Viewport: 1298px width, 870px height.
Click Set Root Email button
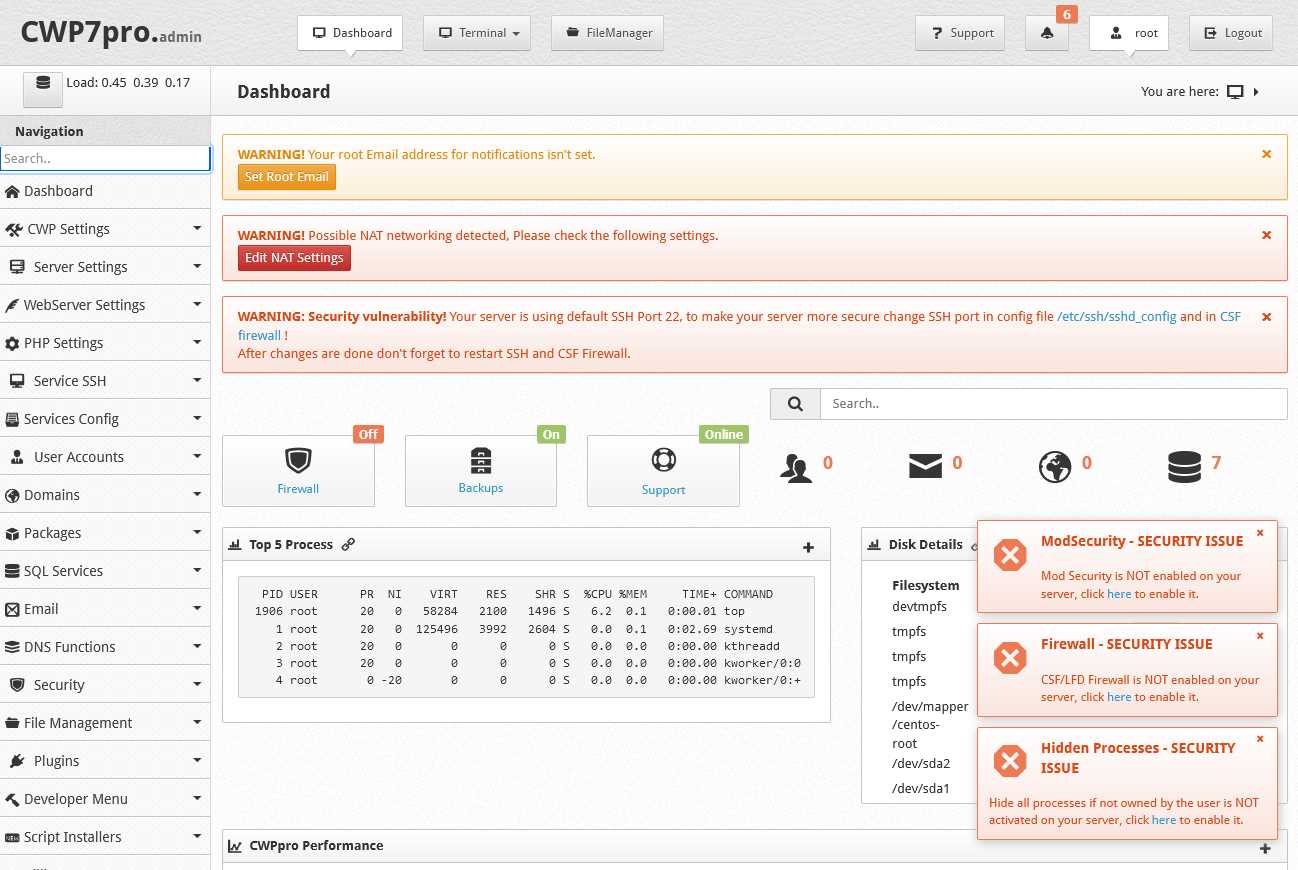(x=287, y=177)
